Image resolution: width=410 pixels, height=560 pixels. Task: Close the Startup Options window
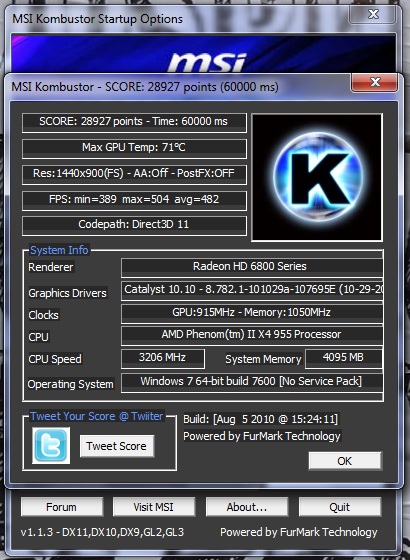(x=373, y=14)
